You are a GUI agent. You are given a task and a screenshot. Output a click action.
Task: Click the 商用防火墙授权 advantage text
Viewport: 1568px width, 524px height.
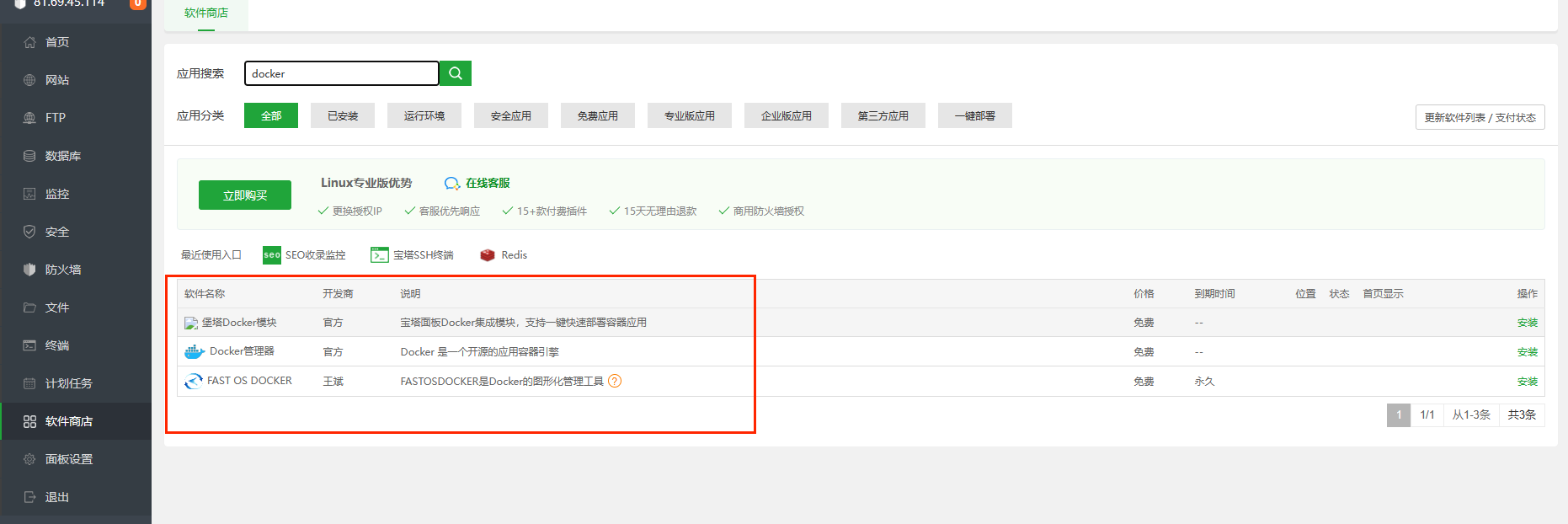pyautogui.click(x=769, y=211)
